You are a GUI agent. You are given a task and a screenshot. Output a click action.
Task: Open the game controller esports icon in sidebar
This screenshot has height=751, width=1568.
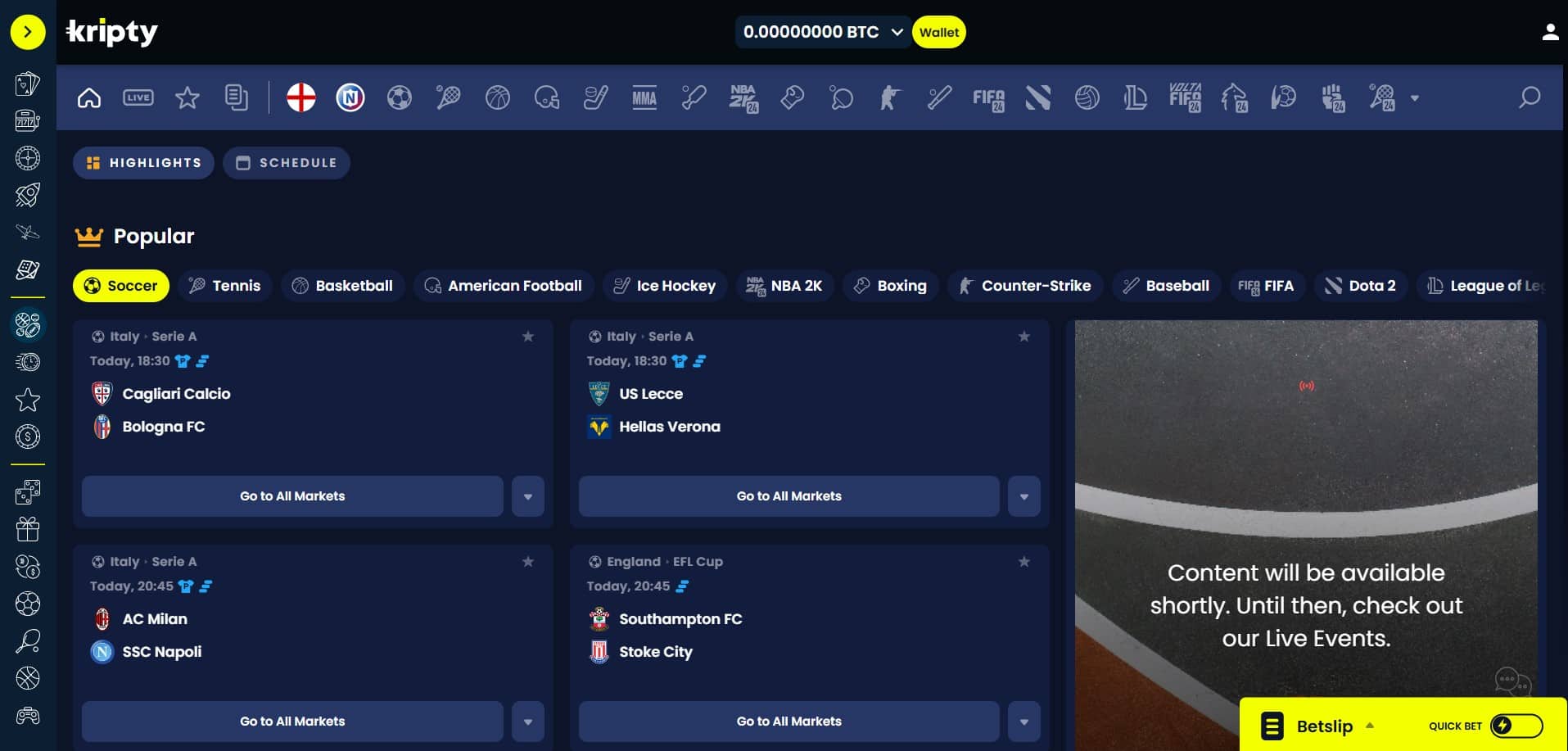(x=27, y=716)
